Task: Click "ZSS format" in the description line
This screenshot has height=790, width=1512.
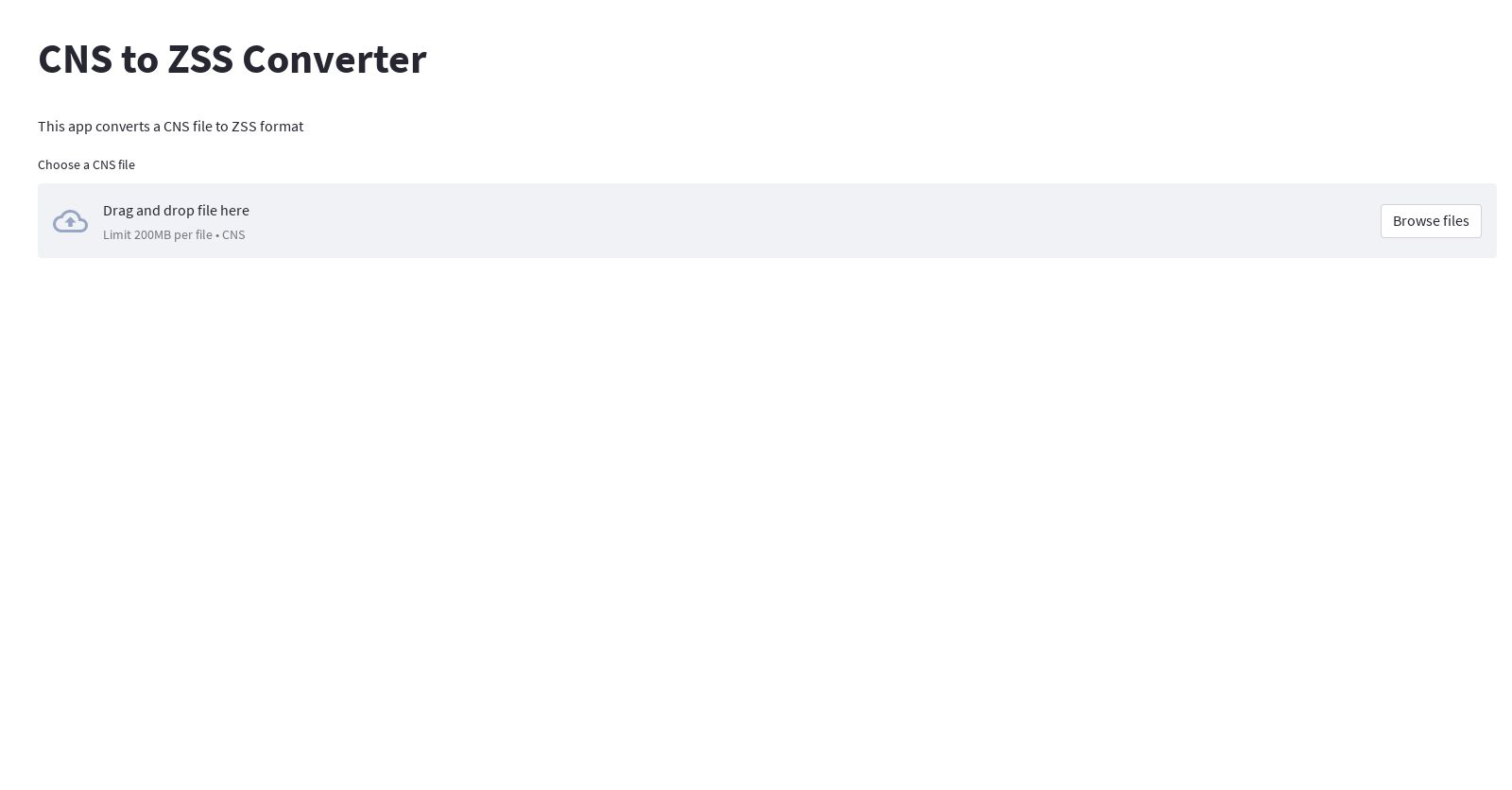Action: [x=267, y=127]
